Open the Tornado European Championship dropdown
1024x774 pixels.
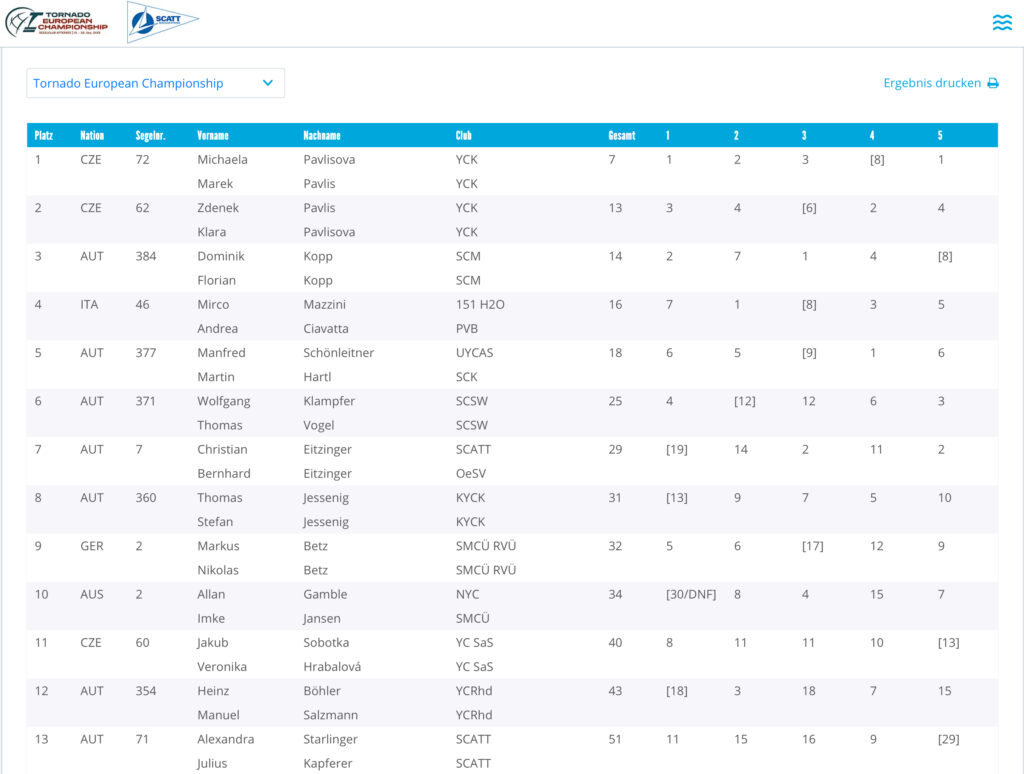155,83
